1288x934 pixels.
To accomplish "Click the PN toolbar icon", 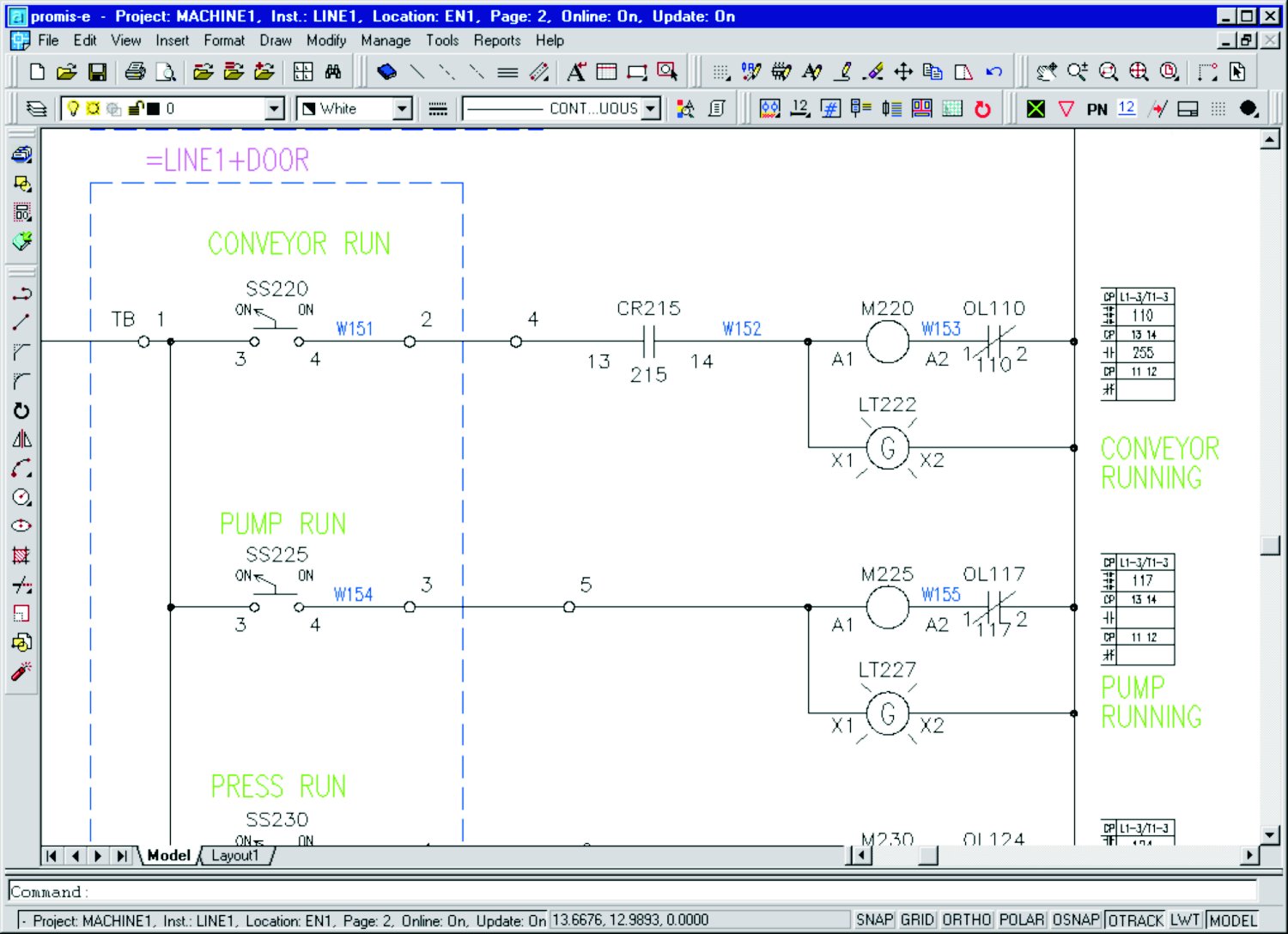I will [1097, 109].
